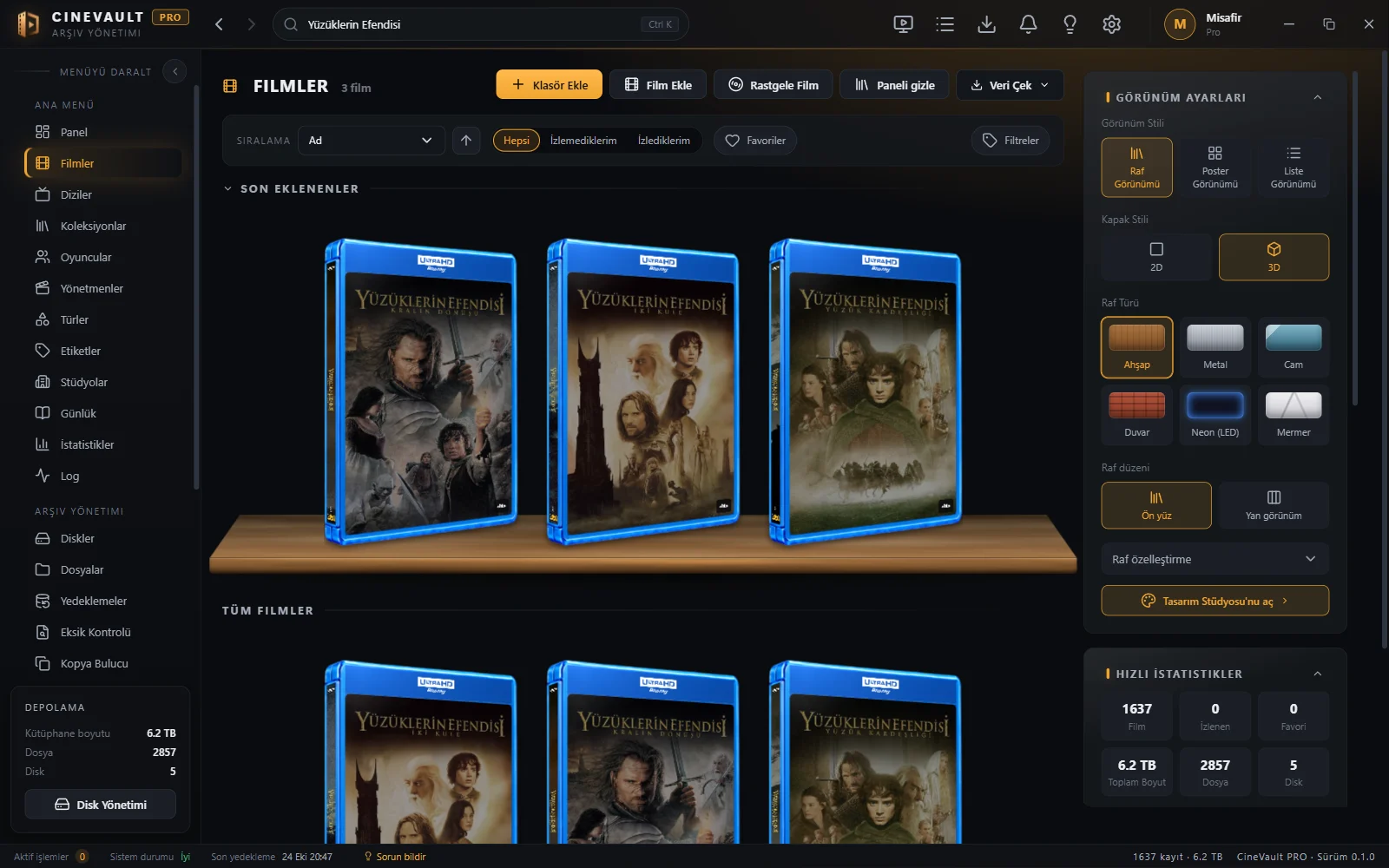Collapse the sidebar menu arrow button

pos(174,72)
